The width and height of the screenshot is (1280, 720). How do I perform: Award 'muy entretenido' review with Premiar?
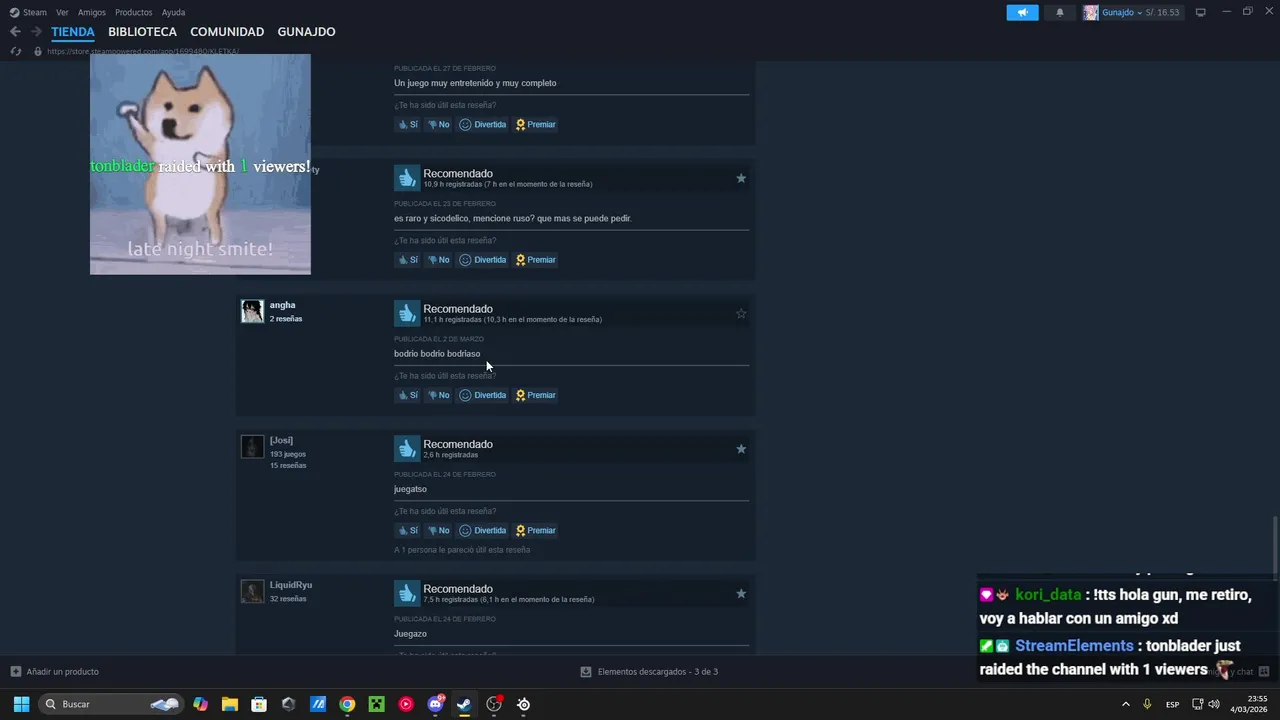535,124
